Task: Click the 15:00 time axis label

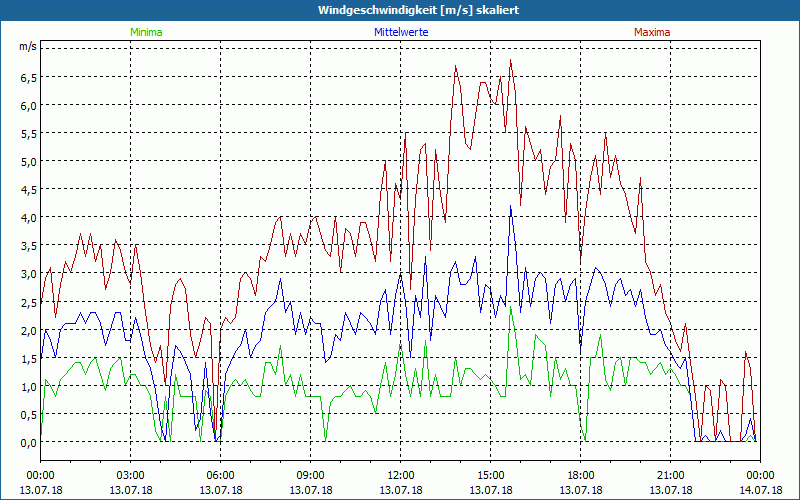Action: (490, 476)
